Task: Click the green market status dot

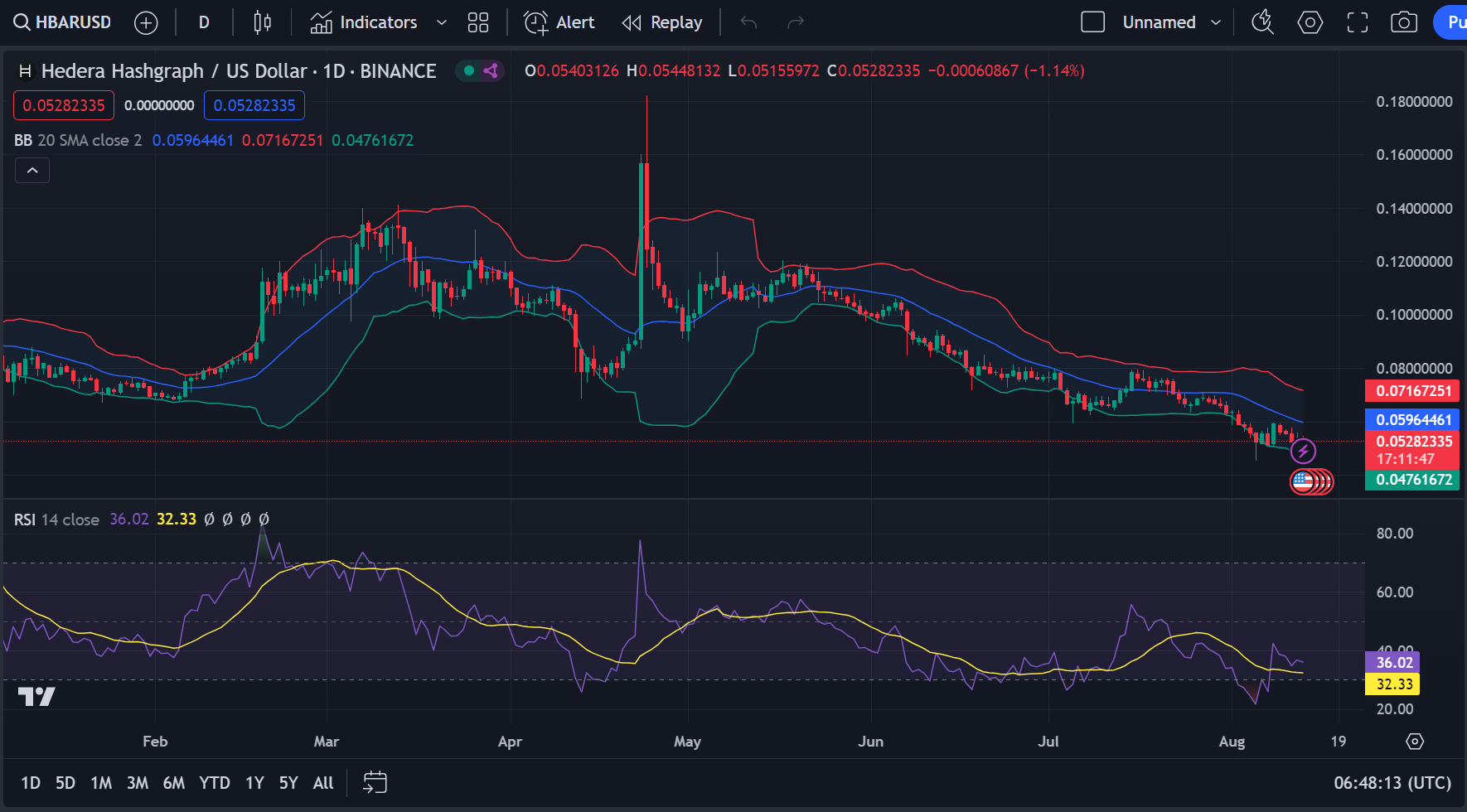Action: tap(469, 70)
